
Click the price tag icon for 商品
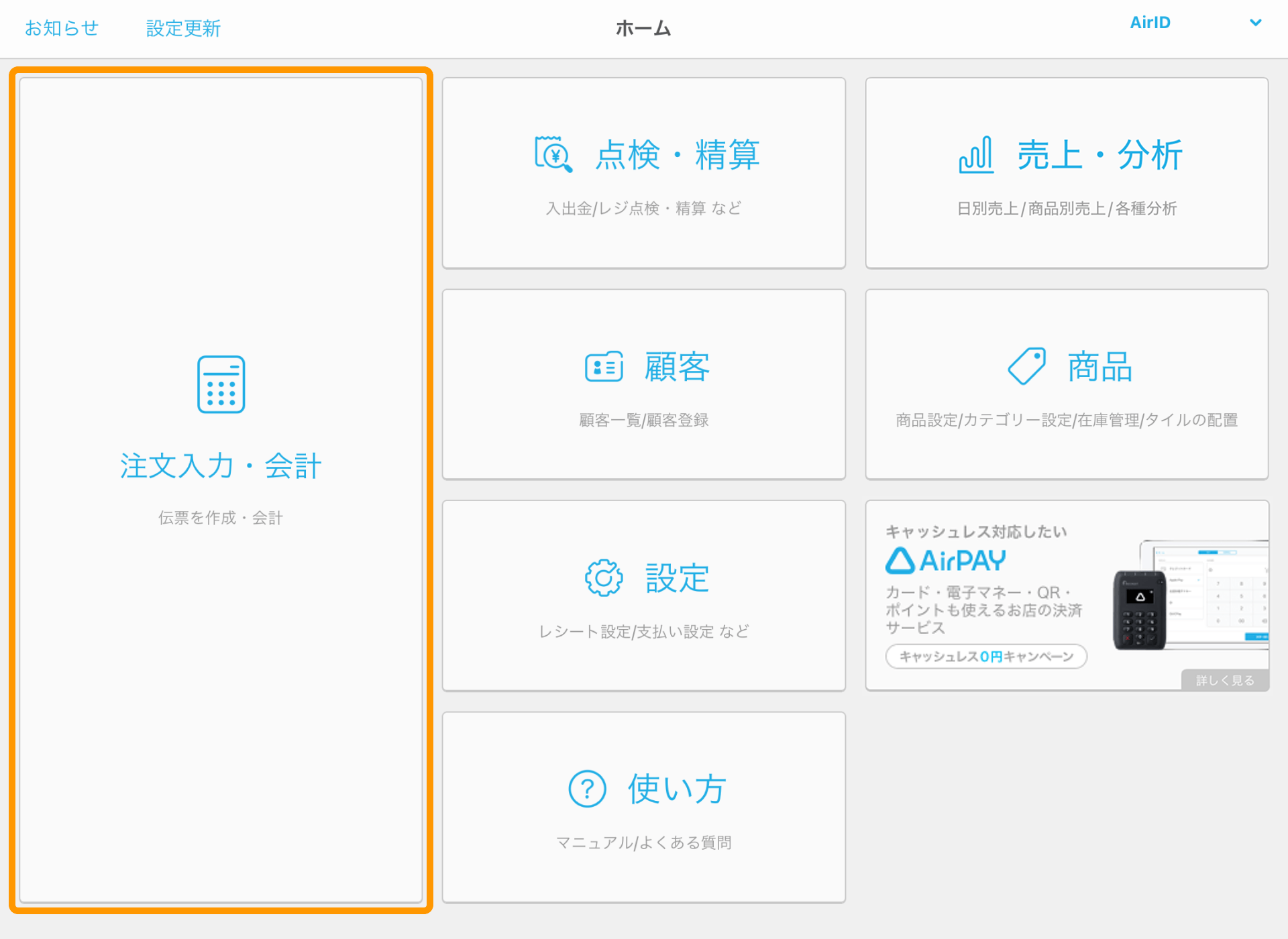coord(1027,366)
